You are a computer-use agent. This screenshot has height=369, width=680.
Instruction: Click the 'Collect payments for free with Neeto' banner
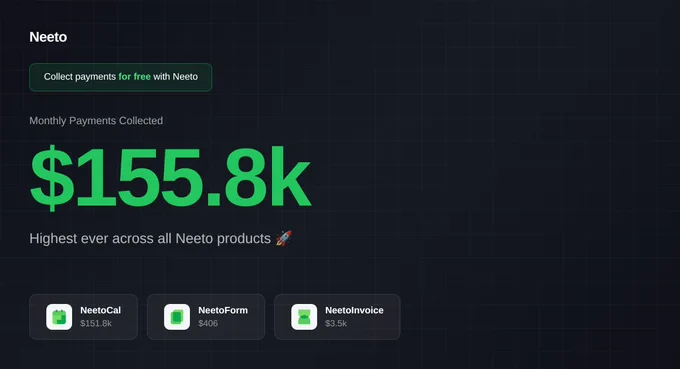pyautogui.click(x=121, y=77)
